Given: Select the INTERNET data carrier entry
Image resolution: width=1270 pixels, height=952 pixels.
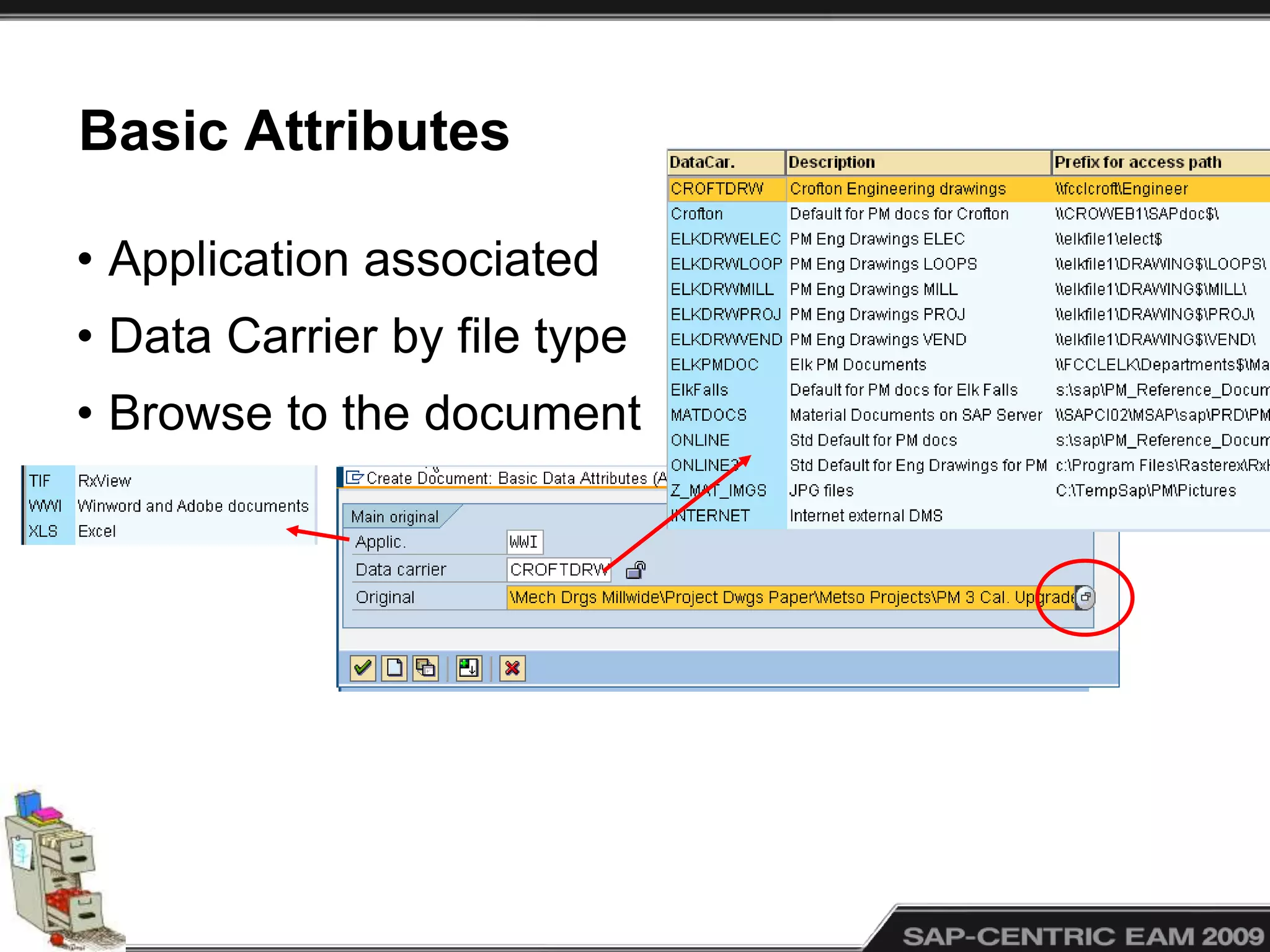Looking at the screenshot, I should tap(727, 516).
